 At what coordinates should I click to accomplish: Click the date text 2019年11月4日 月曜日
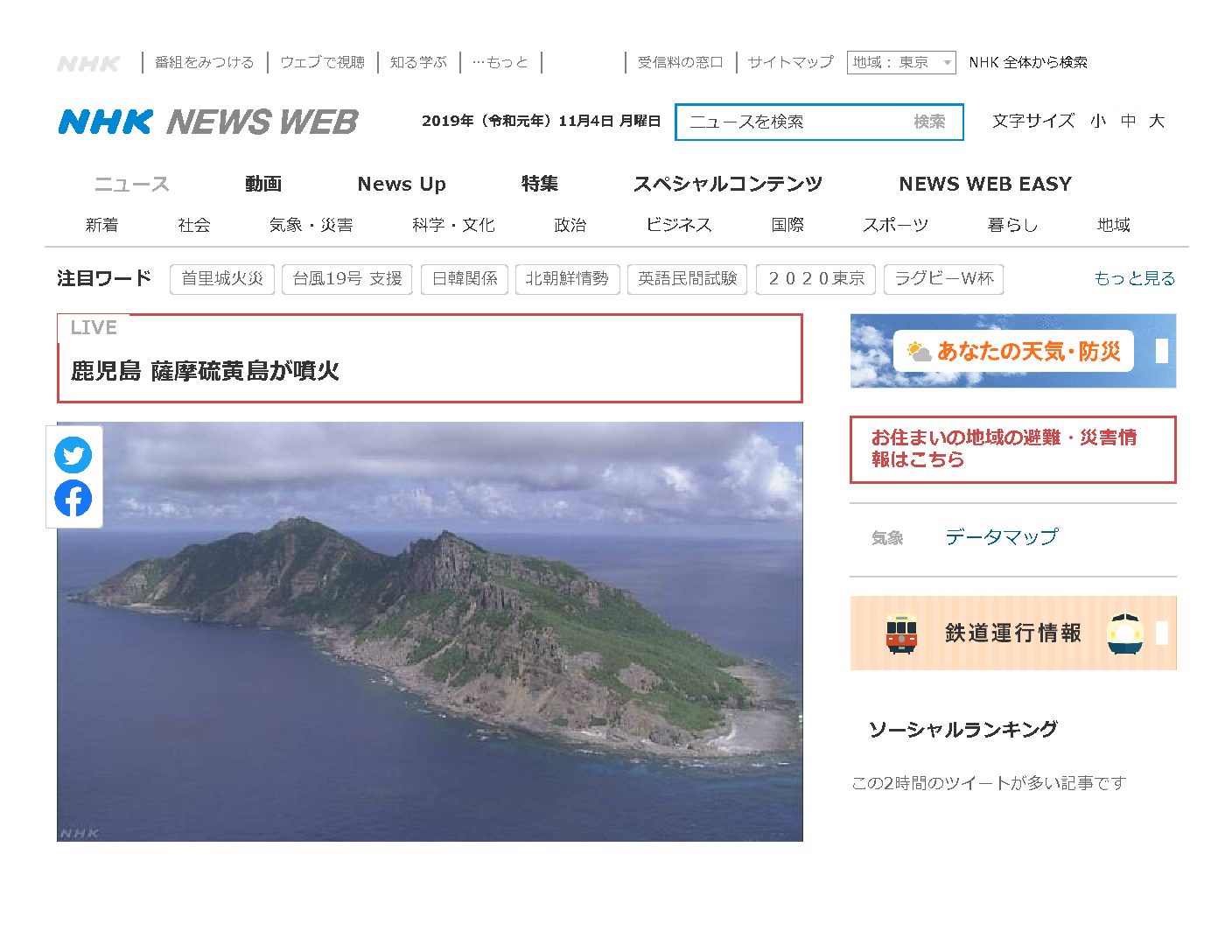(x=541, y=122)
